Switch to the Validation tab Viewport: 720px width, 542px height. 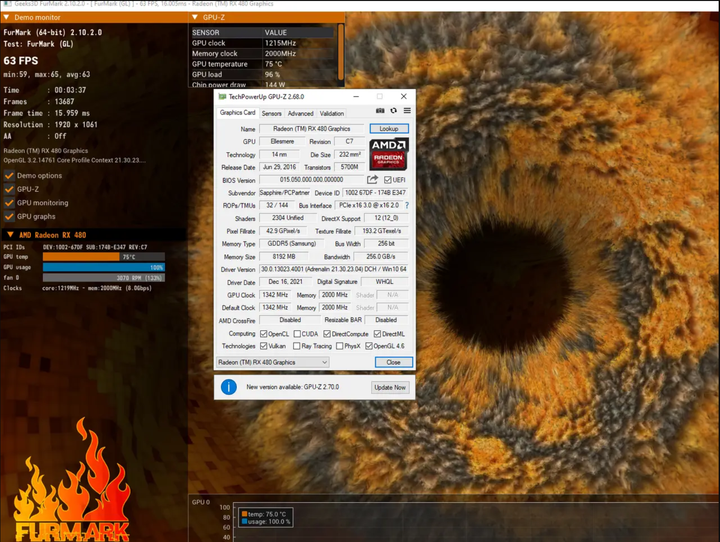click(332, 113)
